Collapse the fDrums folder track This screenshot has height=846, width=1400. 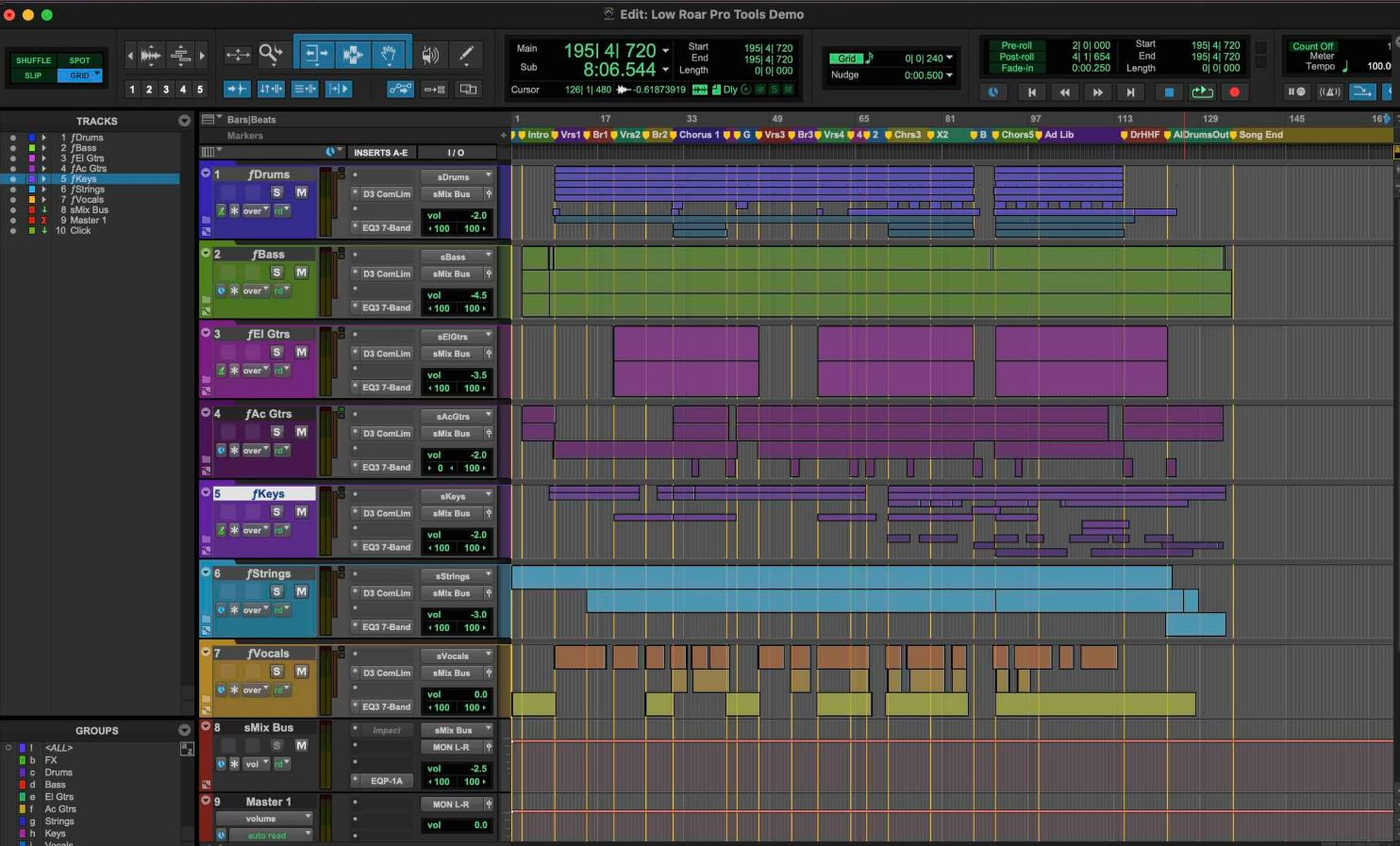(x=206, y=174)
